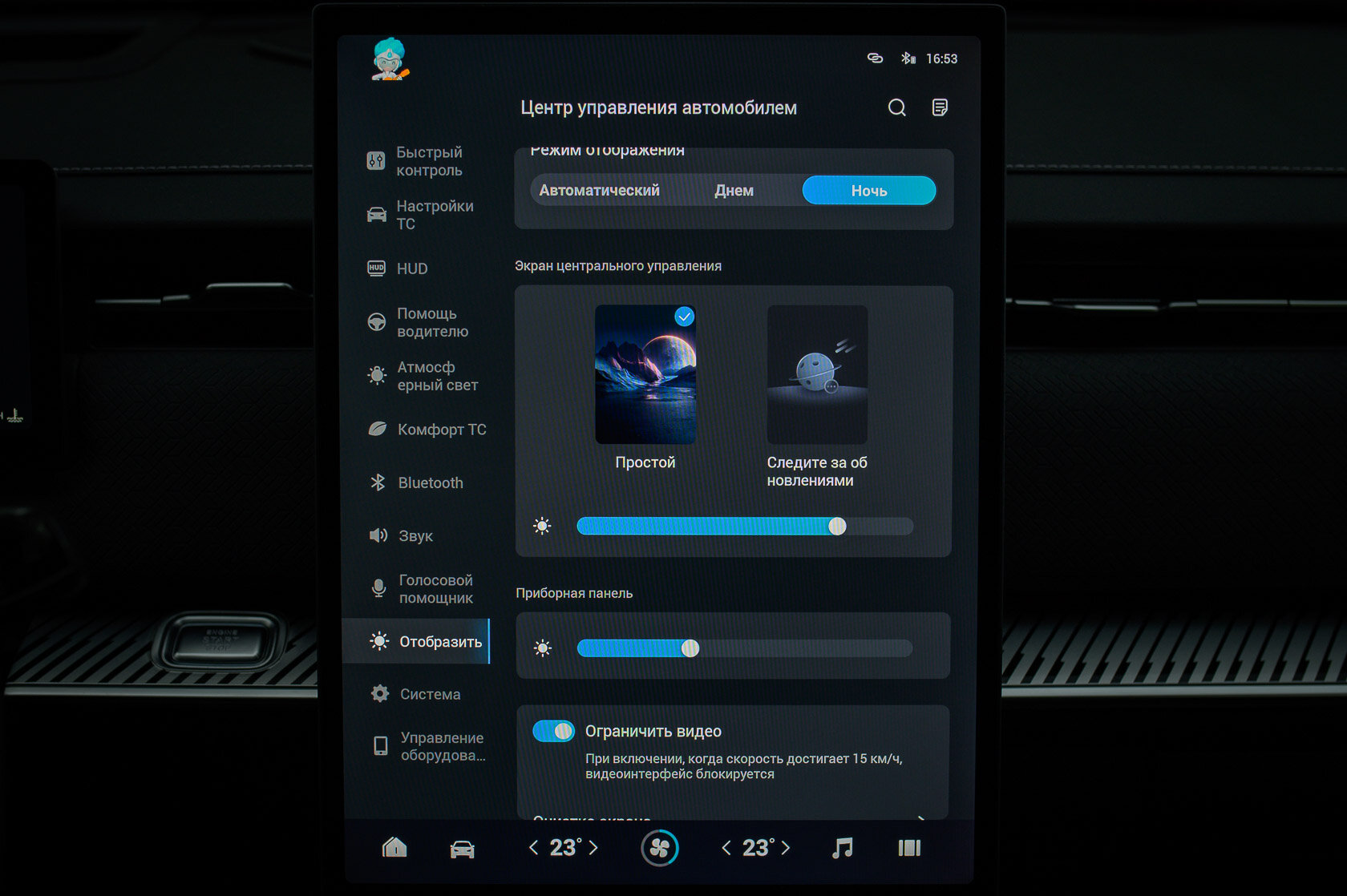Tap the central screen brightness sun icon
Viewport: 1347px width, 896px height.
(542, 526)
